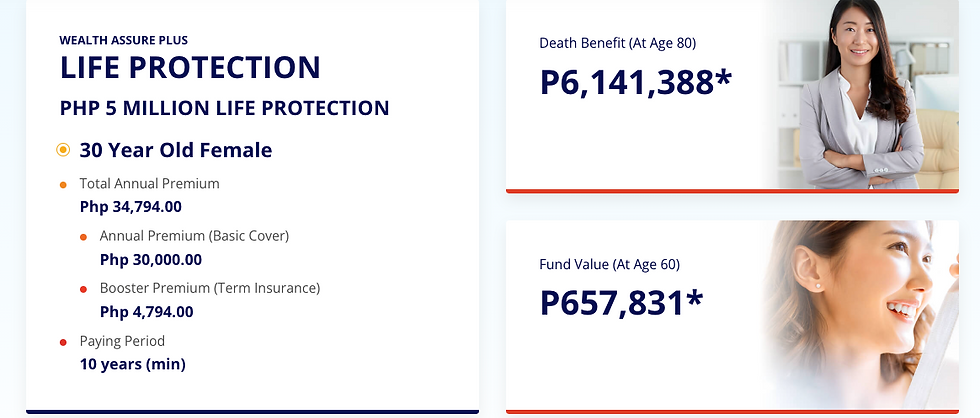This screenshot has height=418, width=980.
Task: Click the Php 34,794.00 total premium amount
Action: tap(130, 207)
